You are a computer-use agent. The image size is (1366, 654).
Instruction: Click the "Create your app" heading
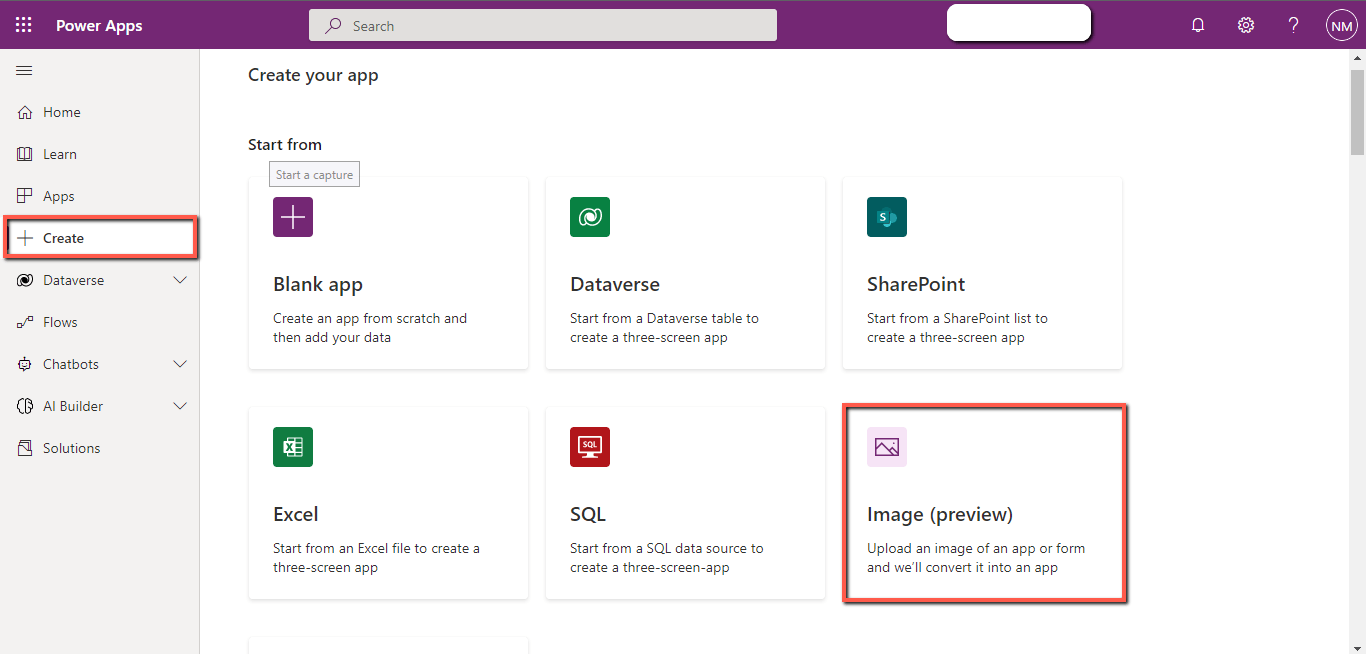(313, 75)
